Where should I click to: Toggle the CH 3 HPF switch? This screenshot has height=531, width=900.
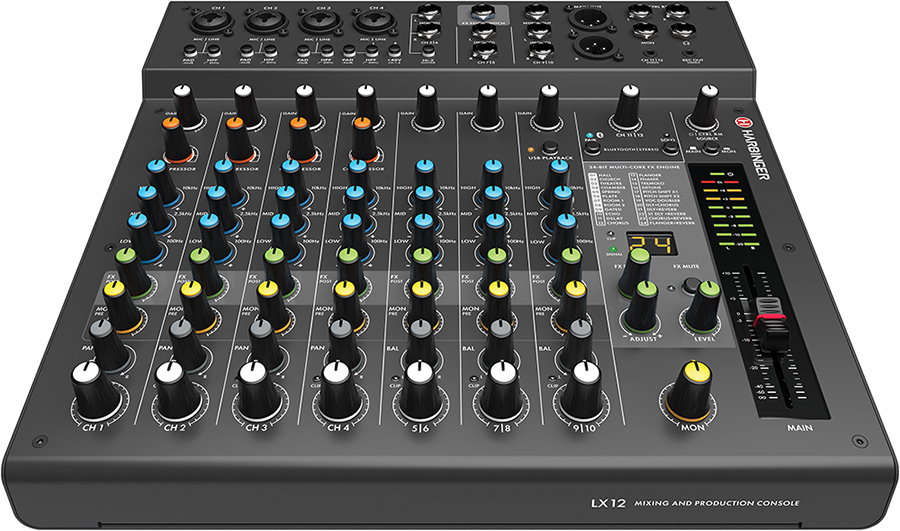tap(326, 51)
